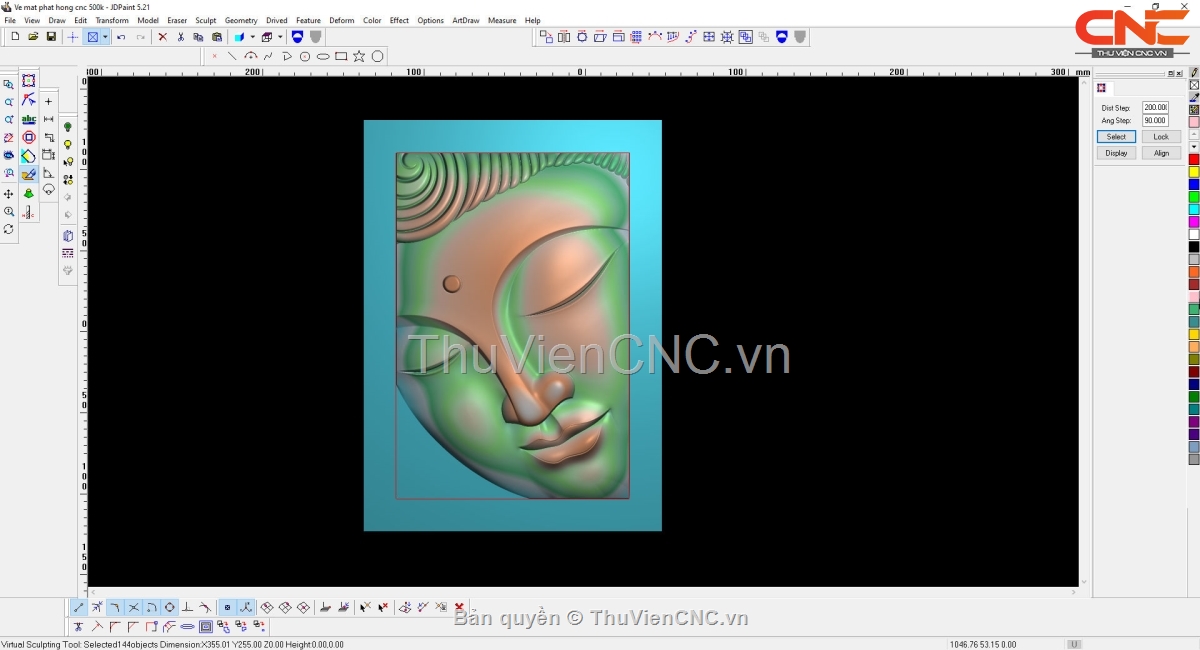Click the open folder icon
Viewport: 1200px width, 650px height.
point(33,37)
